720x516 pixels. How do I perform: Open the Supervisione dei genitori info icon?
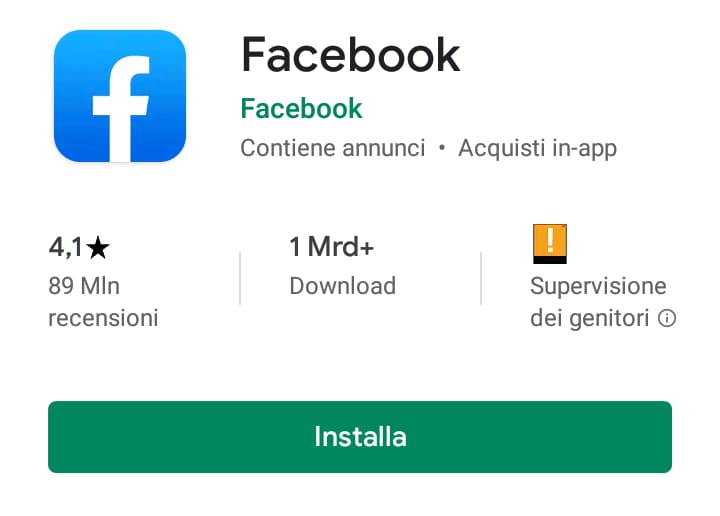point(667,318)
